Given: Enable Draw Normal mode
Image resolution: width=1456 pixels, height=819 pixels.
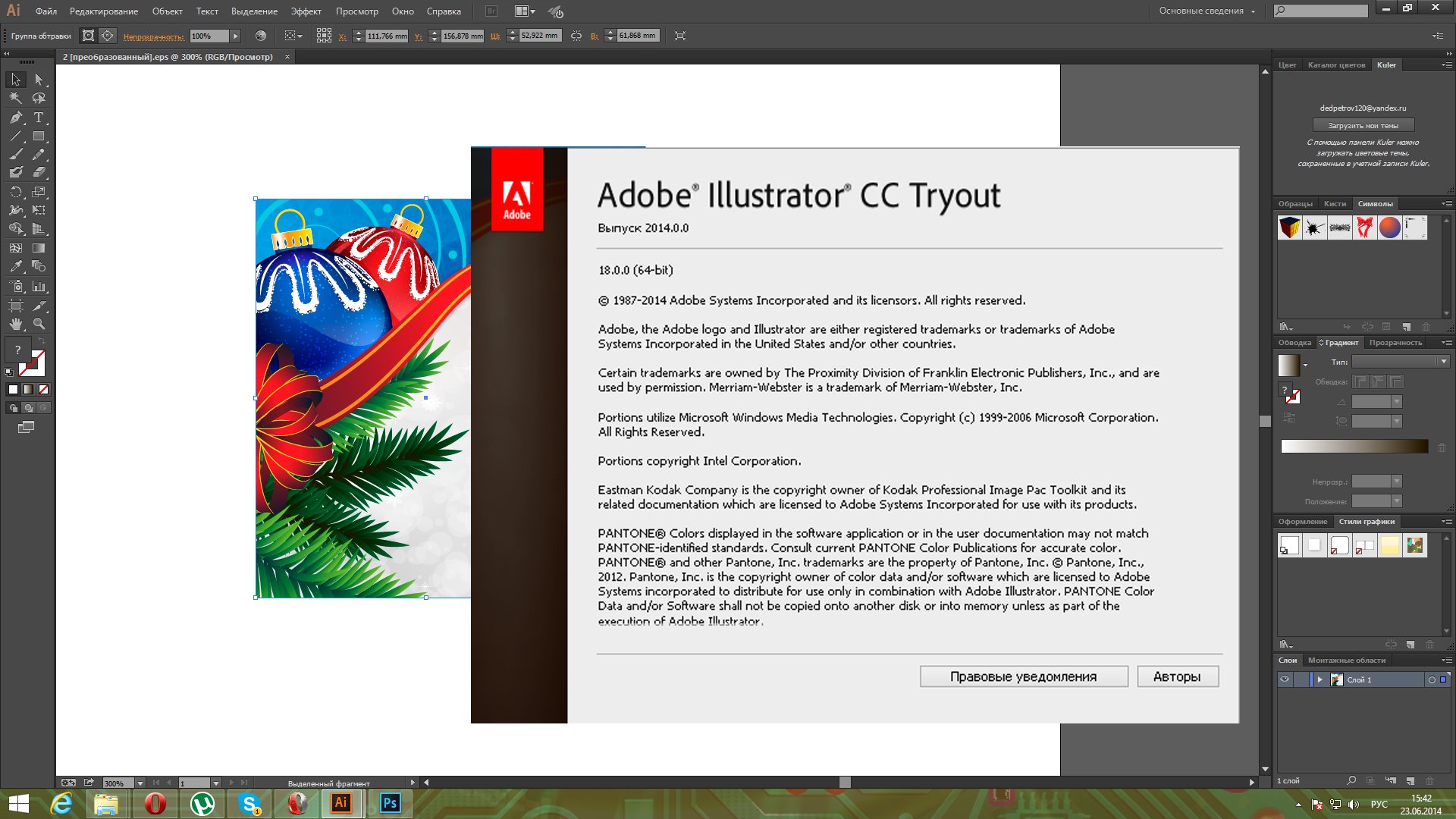Looking at the screenshot, I should click(13, 408).
